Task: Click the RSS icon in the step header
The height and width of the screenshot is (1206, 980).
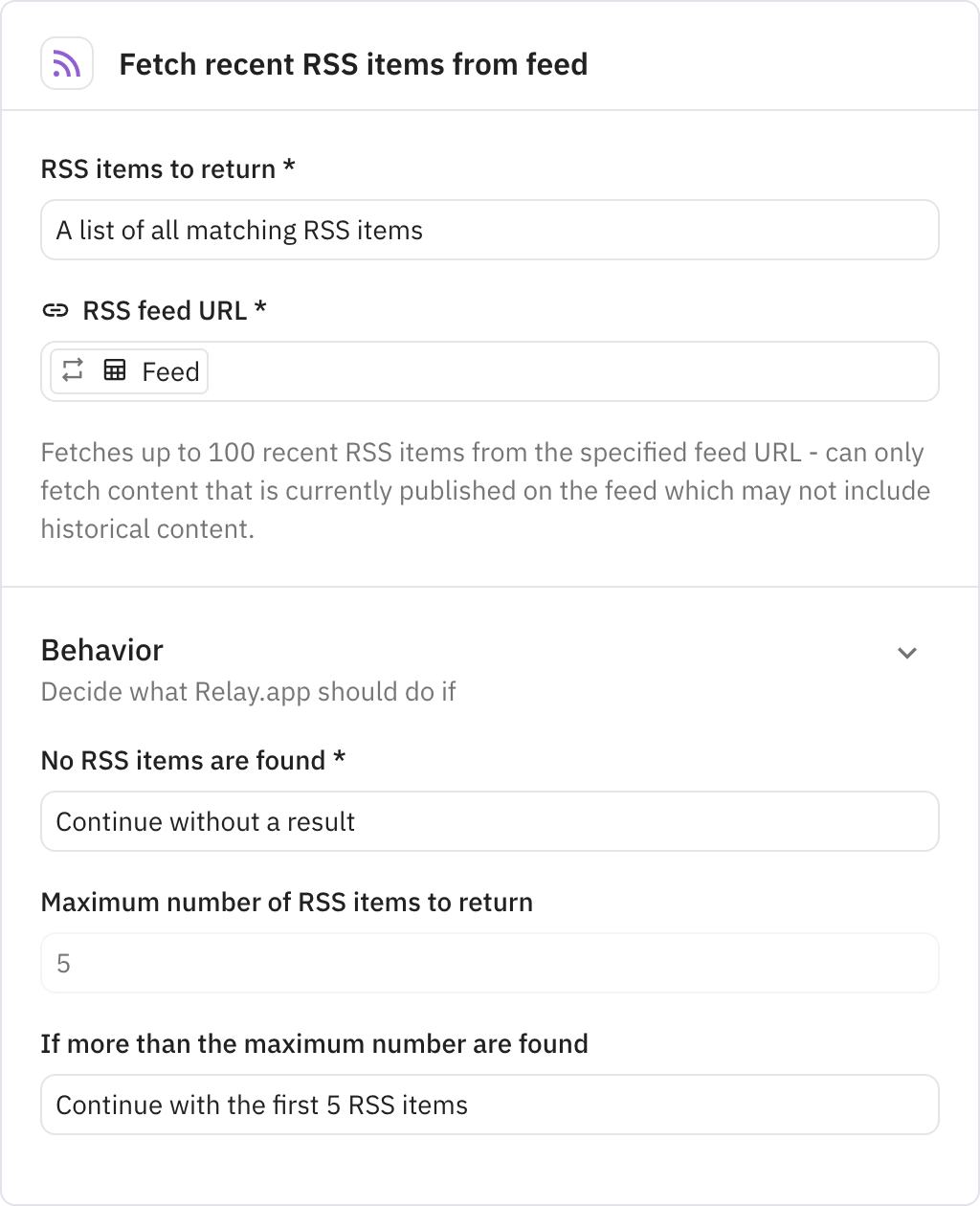Action: click(x=66, y=62)
